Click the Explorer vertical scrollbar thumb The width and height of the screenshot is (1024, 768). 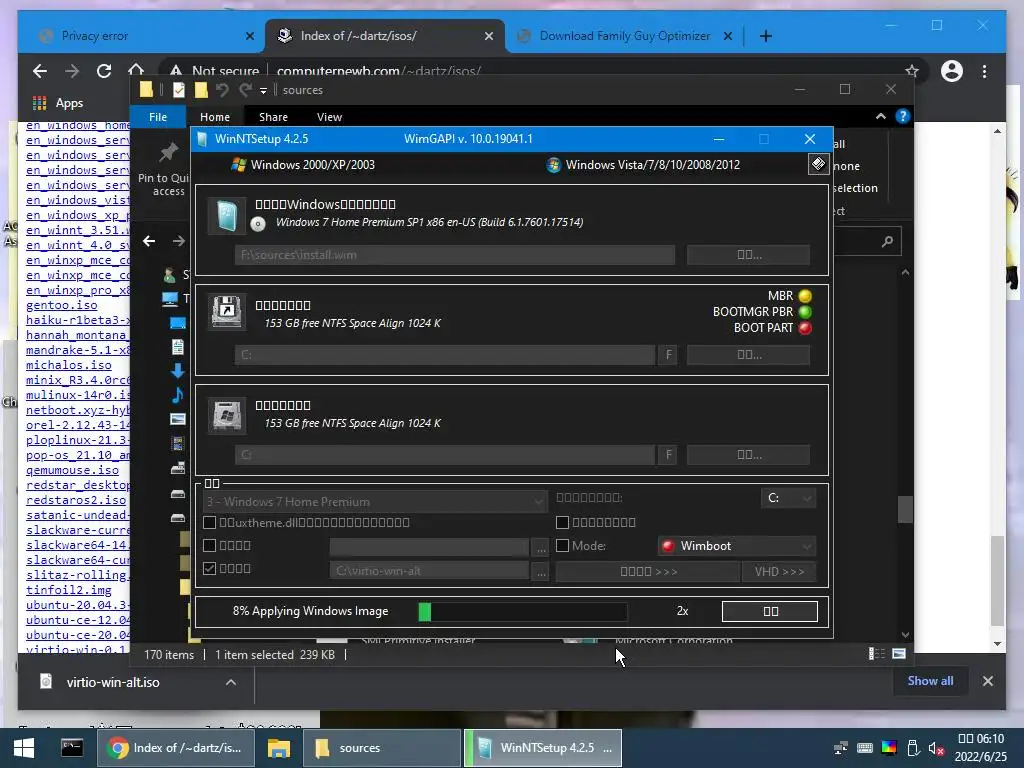pos(905,509)
